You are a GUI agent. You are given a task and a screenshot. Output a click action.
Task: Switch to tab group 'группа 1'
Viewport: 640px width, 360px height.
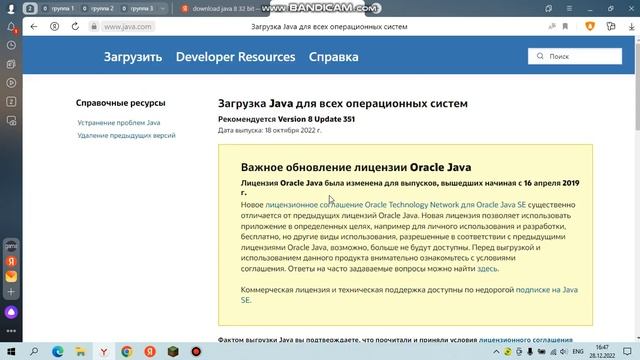pyautogui.click(x=59, y=8)
